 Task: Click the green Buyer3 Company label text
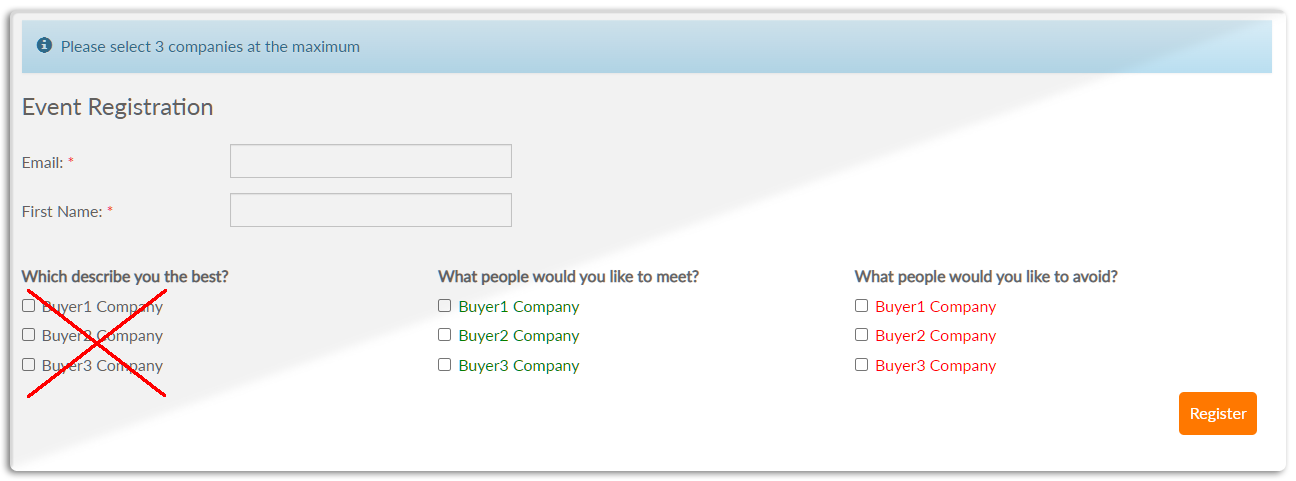(518, 366)
